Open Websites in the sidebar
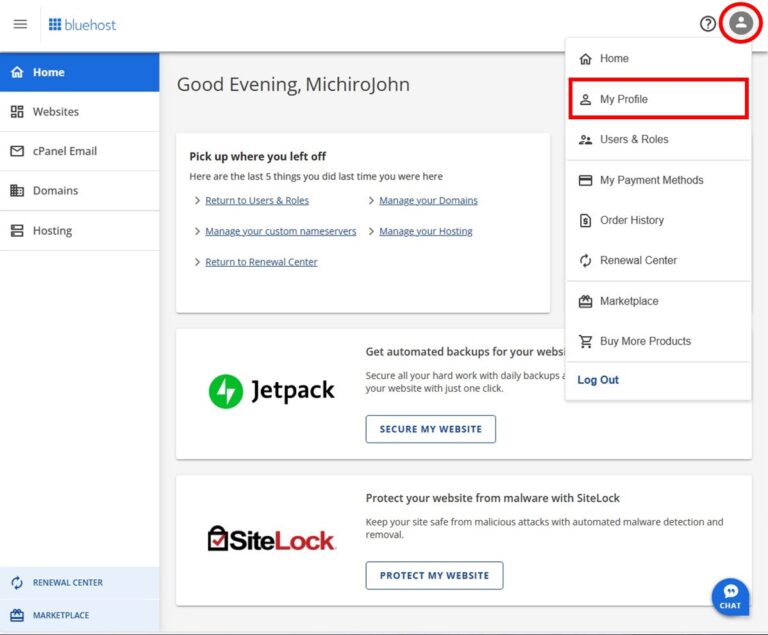 (x=79, y=112)
